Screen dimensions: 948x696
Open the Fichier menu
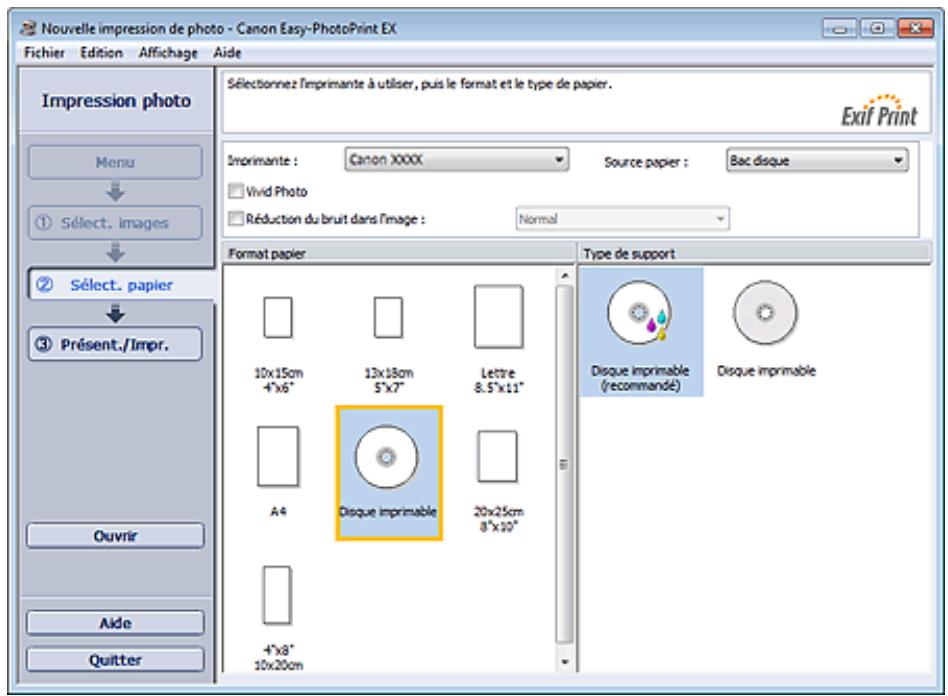[44, 53]
